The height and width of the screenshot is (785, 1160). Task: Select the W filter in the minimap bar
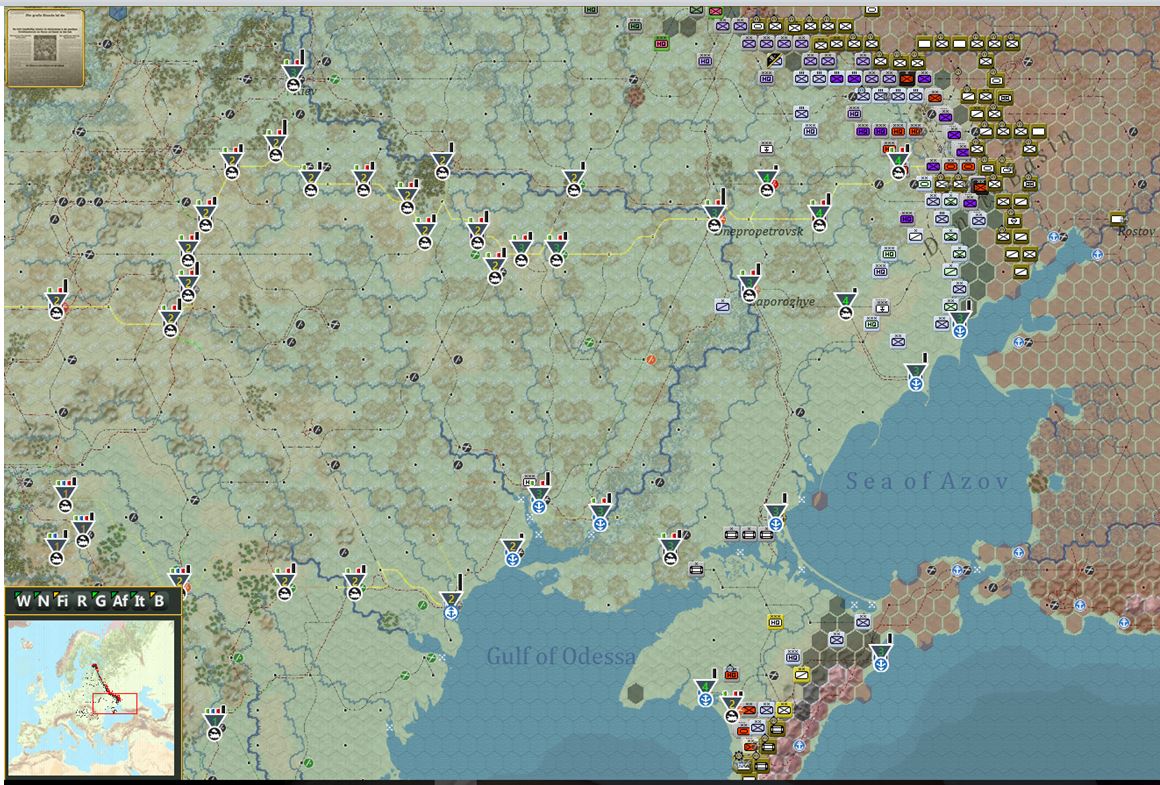point(24,600)
